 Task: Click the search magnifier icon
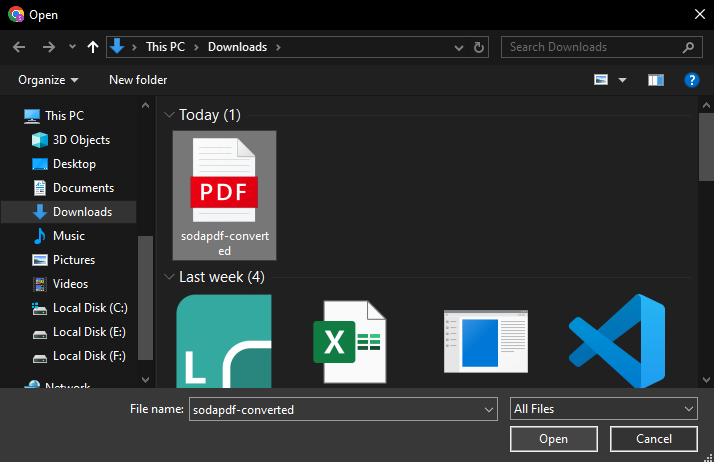click(688, 47)
